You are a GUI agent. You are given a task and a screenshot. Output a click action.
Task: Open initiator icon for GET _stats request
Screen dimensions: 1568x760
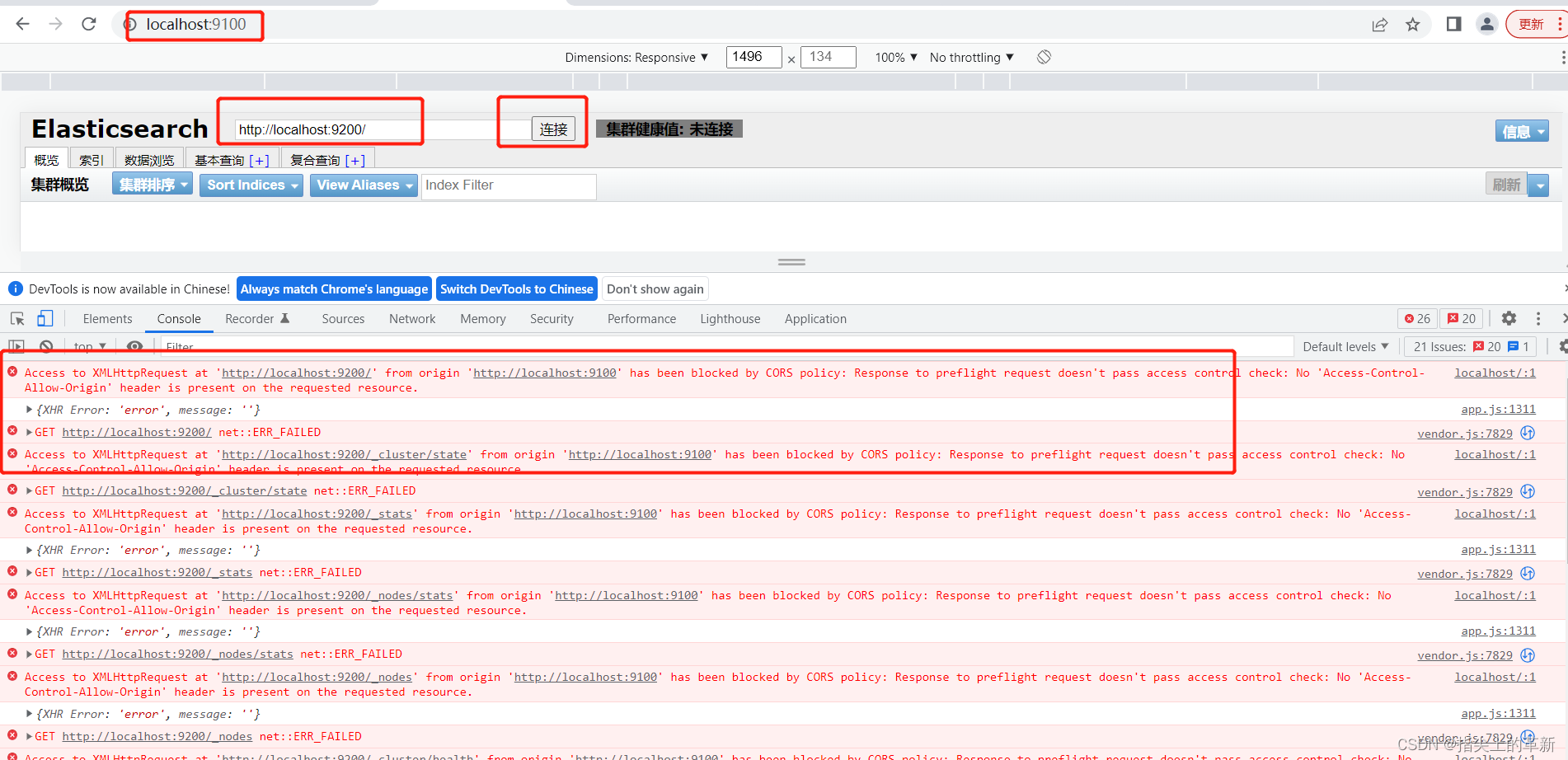pyautogui.click(x=1528, y=573)
